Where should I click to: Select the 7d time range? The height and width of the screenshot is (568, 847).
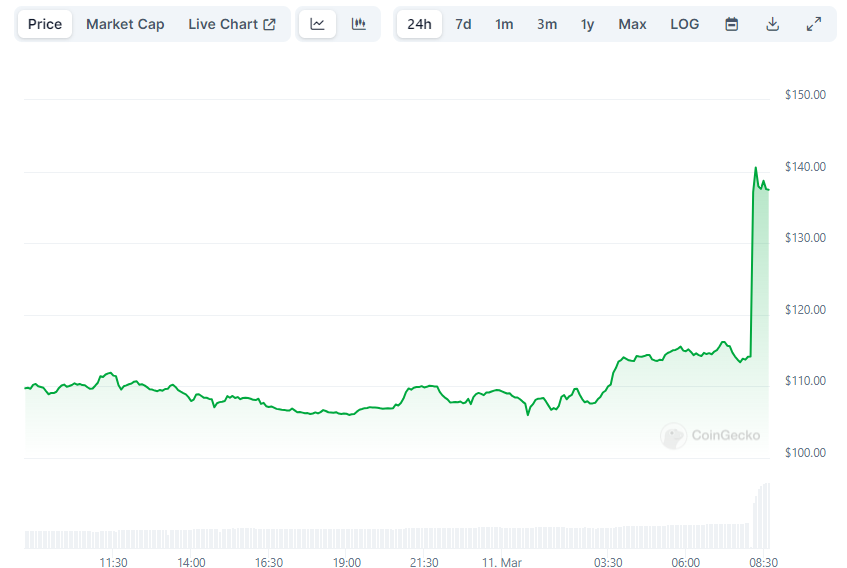(463, 24)
